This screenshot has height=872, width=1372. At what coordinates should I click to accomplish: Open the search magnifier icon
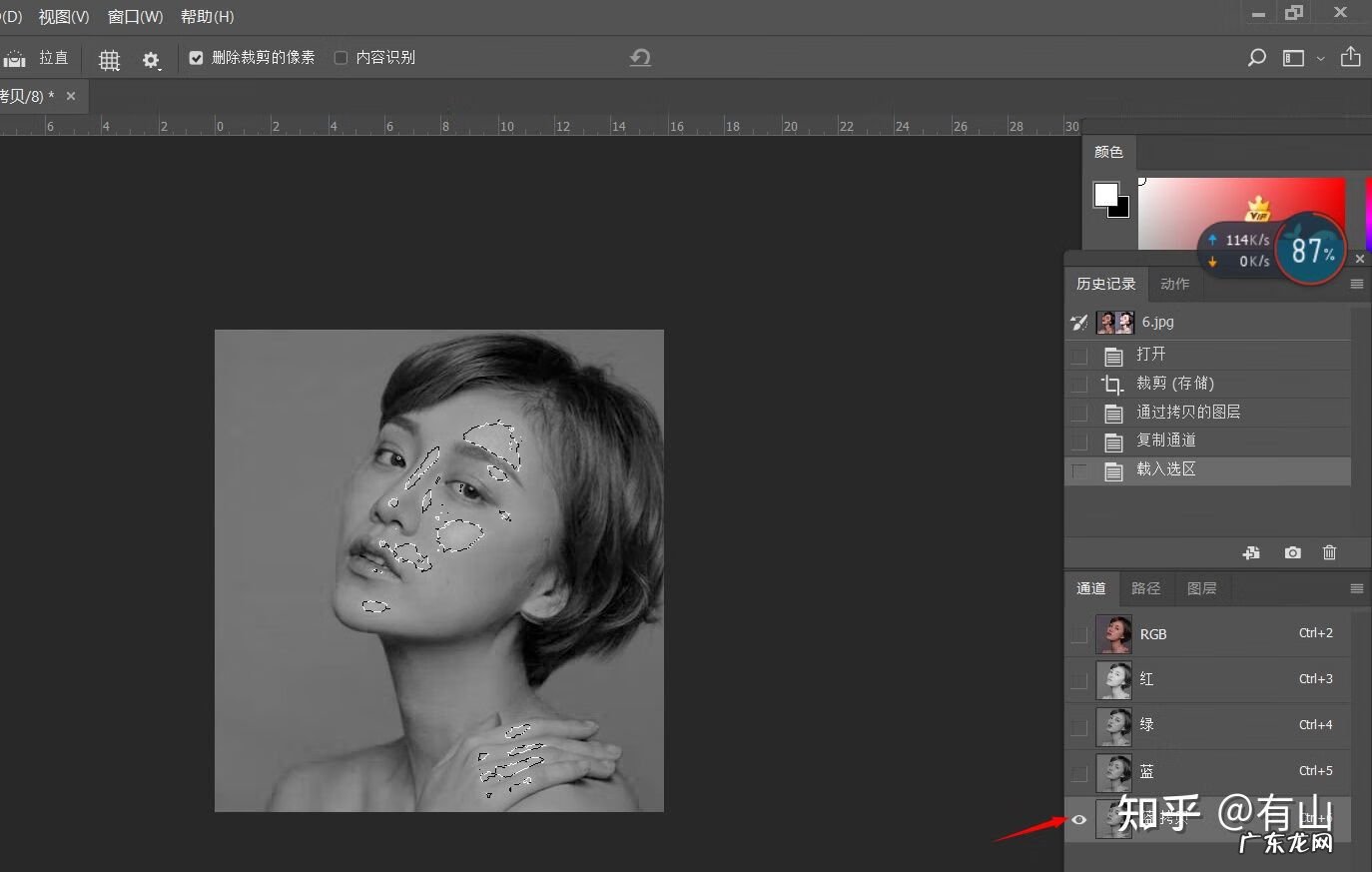[x=1256, y=58]
